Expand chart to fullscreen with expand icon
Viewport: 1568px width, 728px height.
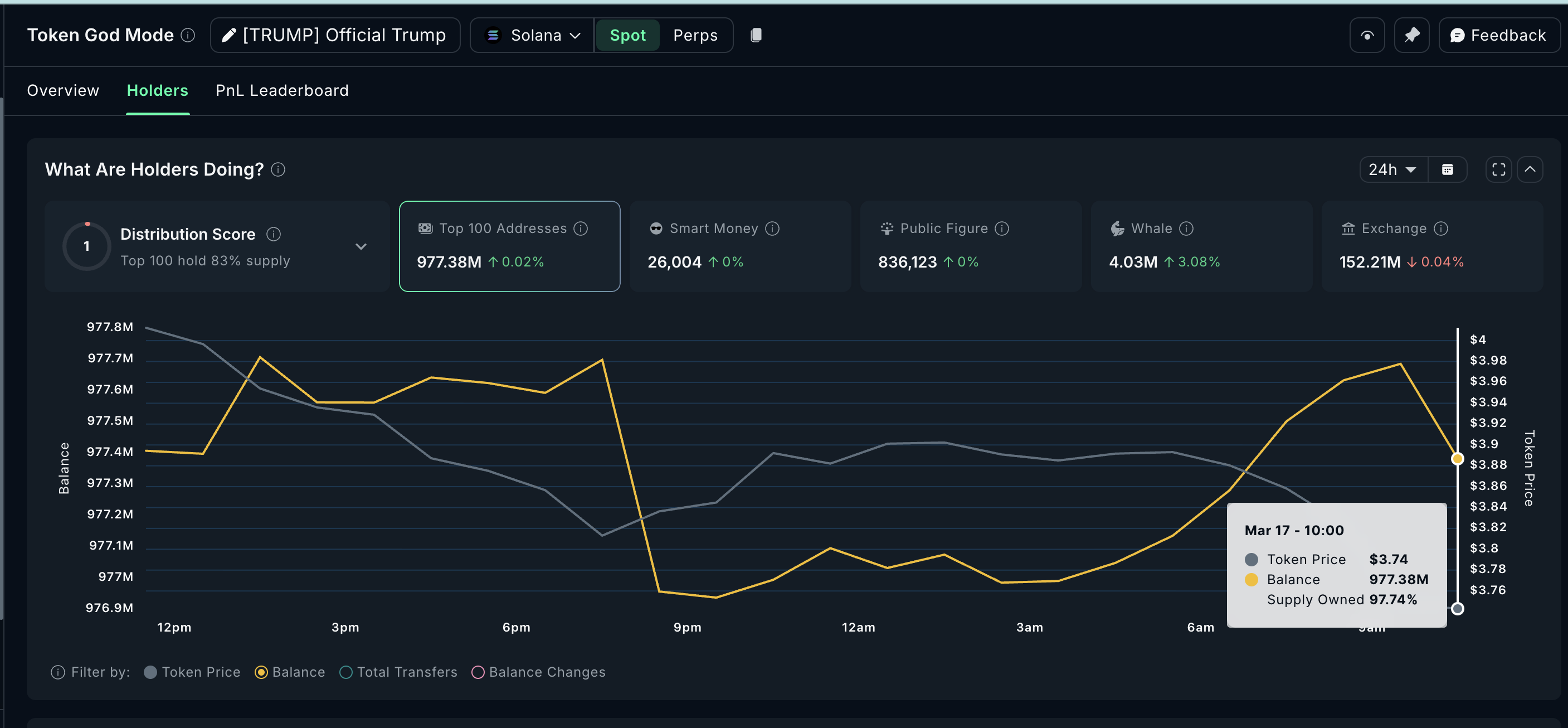[x=1498, y=169]
